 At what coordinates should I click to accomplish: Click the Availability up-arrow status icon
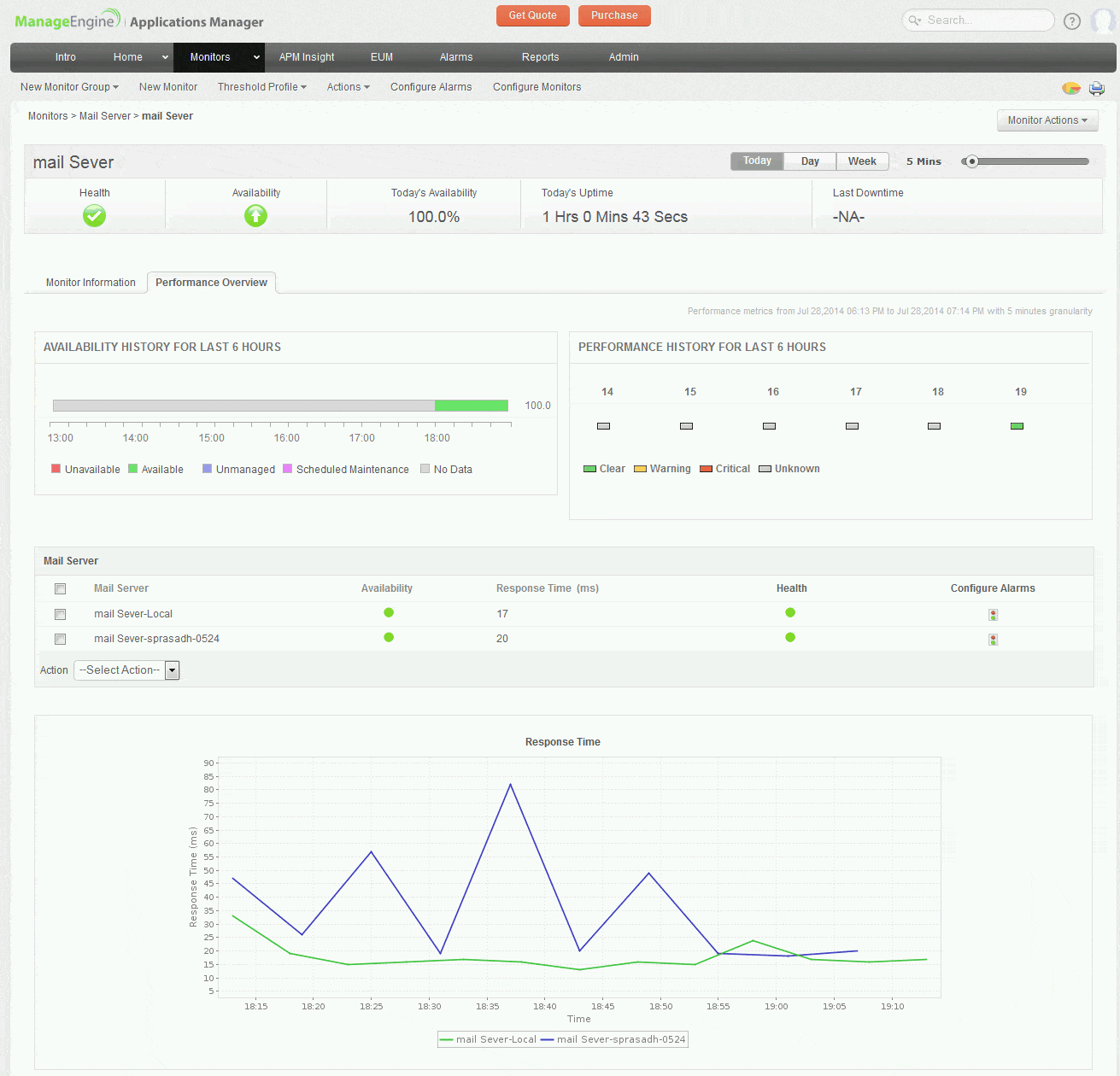click(x=255, y=216)
